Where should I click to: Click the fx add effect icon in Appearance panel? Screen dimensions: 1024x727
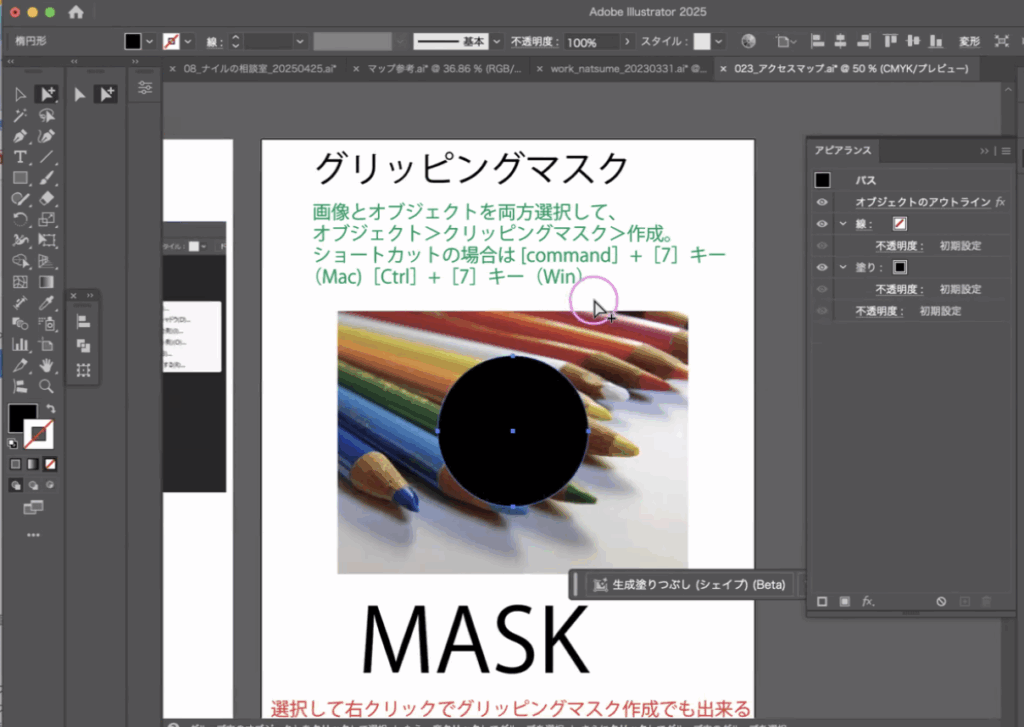tap(868, 601)
